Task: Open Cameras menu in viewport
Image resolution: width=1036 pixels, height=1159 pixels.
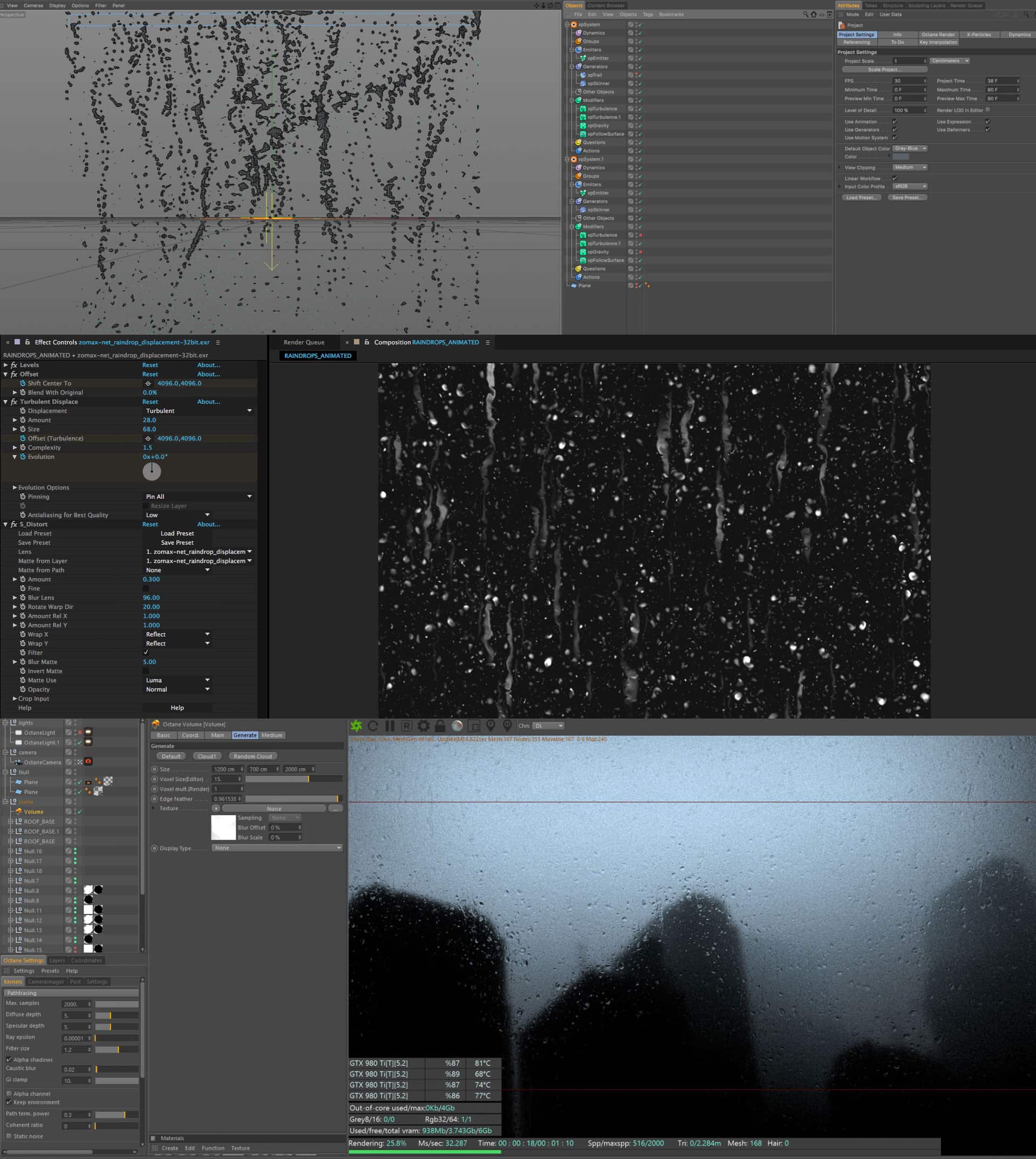Action: [x=33, y=5]
